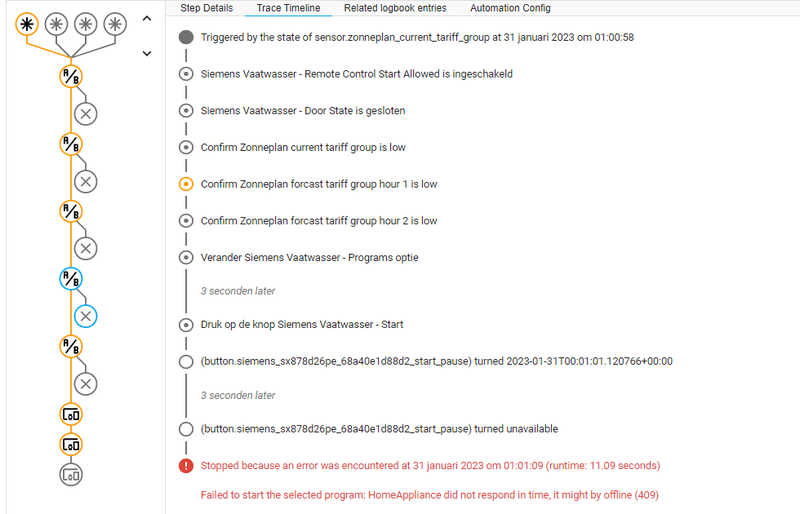Viewport: 800px width, 514px height.
Task: Click the blue X node in graph
Action: [x=86, y=315]
